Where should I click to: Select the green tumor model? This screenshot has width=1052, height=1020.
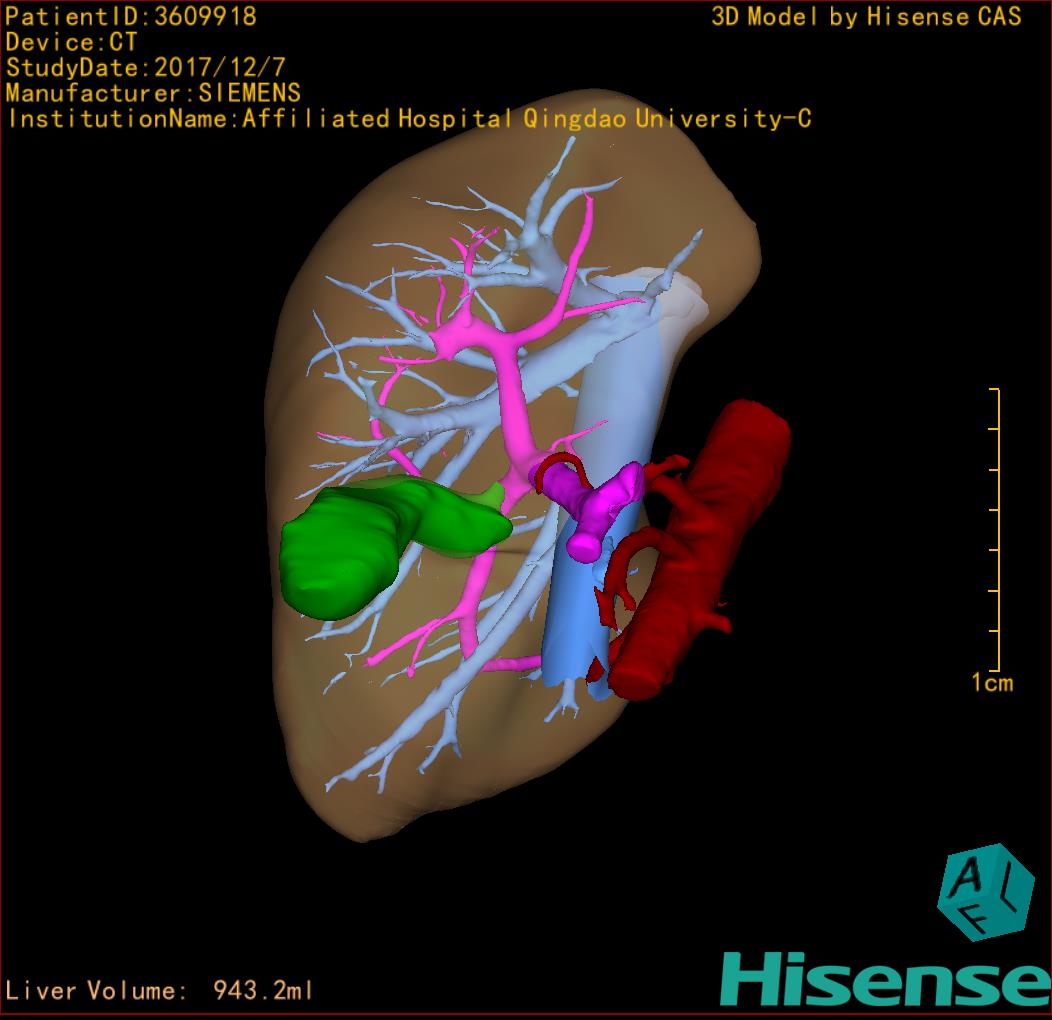[x=350, y=550]
